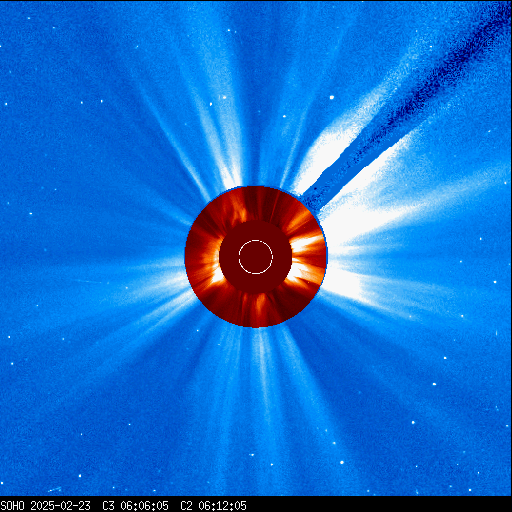Click the SOHO label in bottom bar

point(12,506)
